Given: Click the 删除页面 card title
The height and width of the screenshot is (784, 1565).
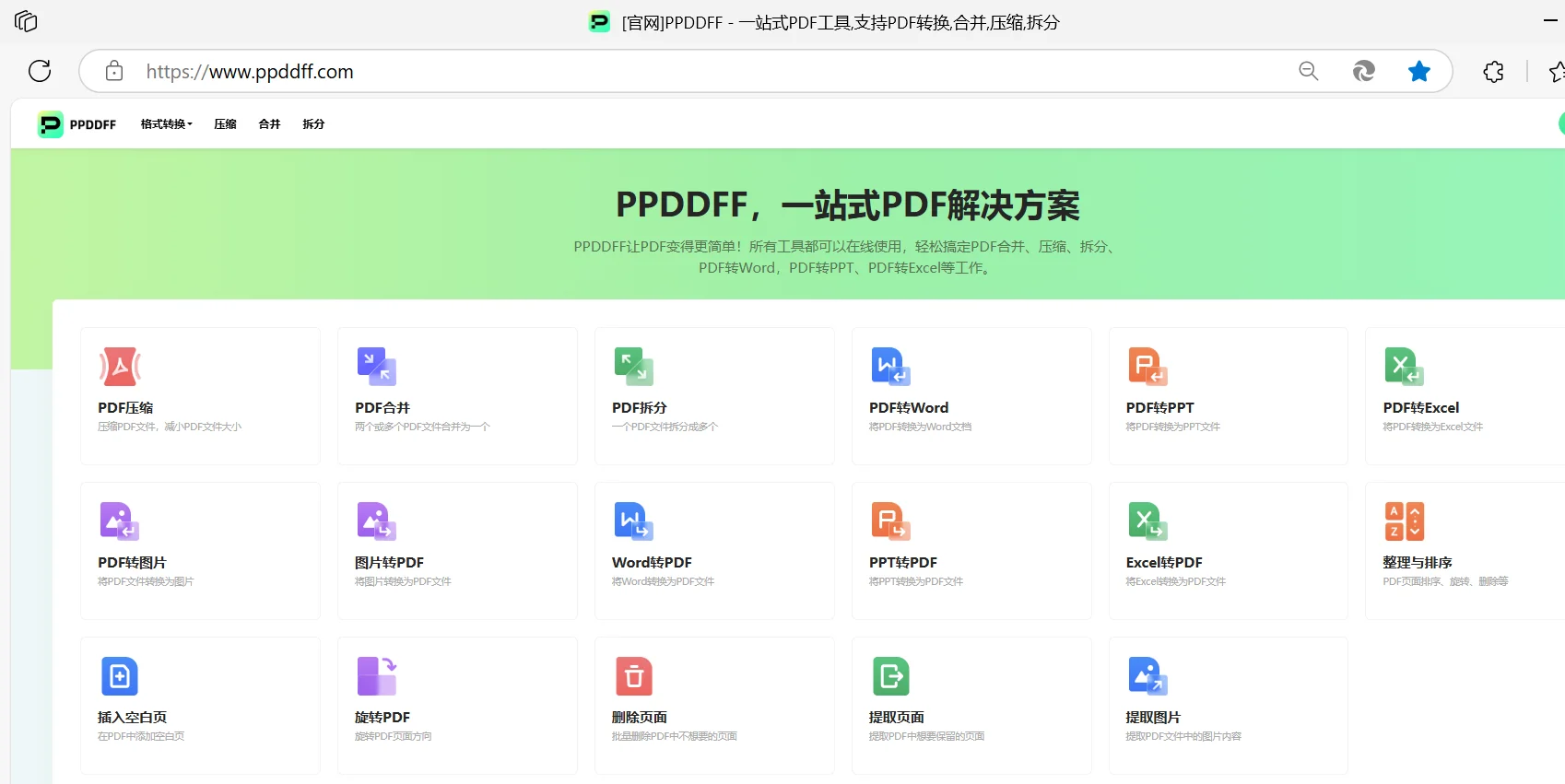Looking at the screenshot, I should (x=640, y=717).
